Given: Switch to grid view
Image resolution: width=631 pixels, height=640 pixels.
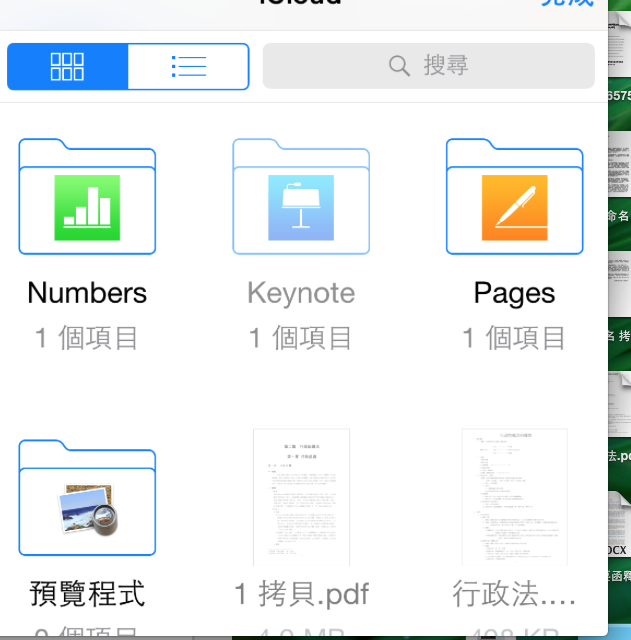Looking at the screenshot, I should (x=67, y=67).
